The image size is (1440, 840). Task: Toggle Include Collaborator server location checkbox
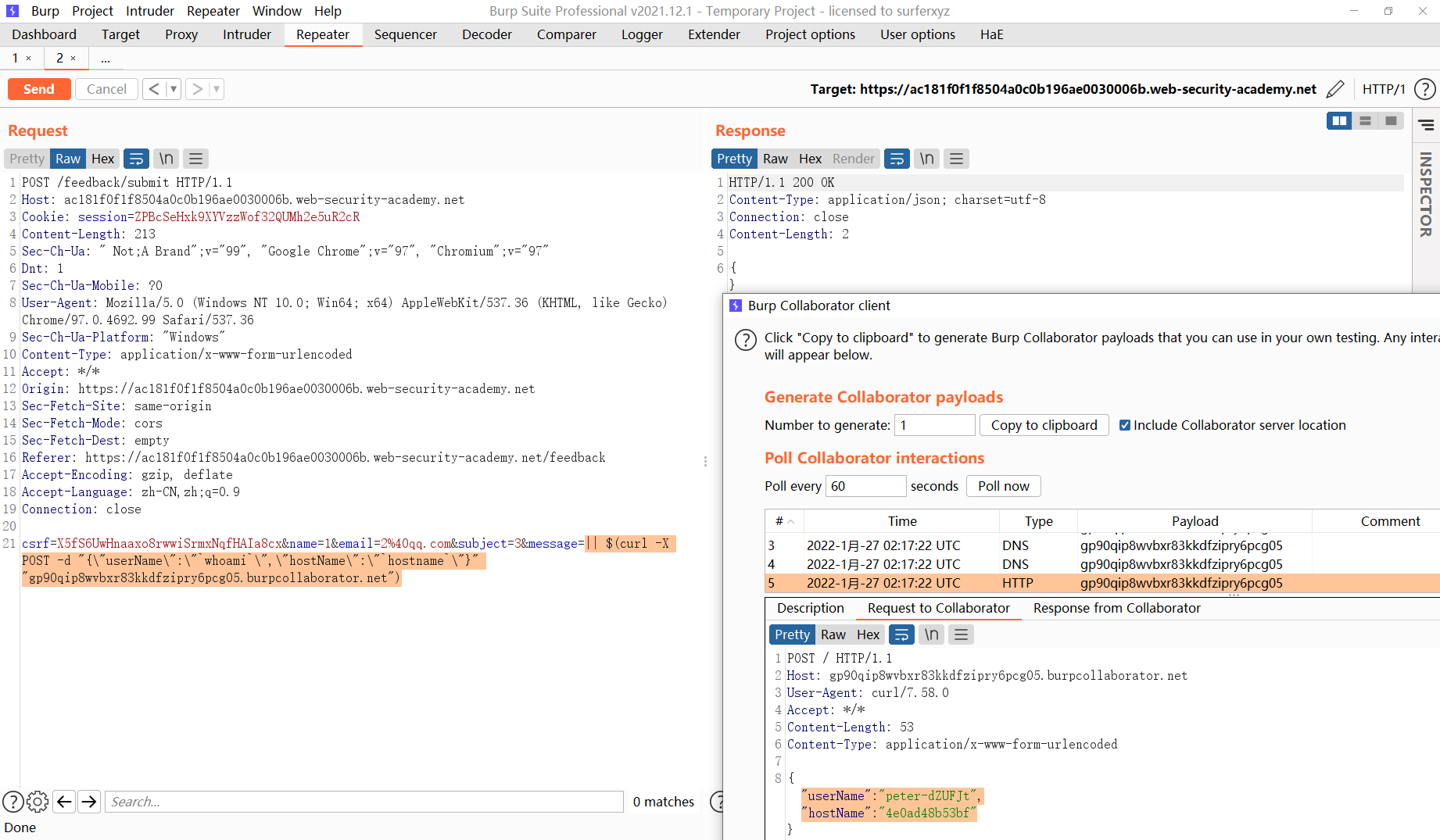(1125, 425)
